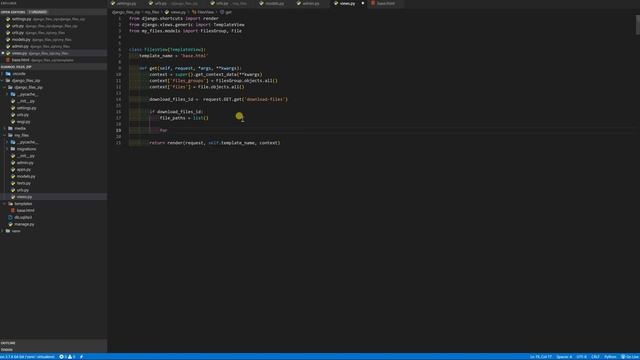
Task: Change file encoding via UTF-8
Action: 581,357
